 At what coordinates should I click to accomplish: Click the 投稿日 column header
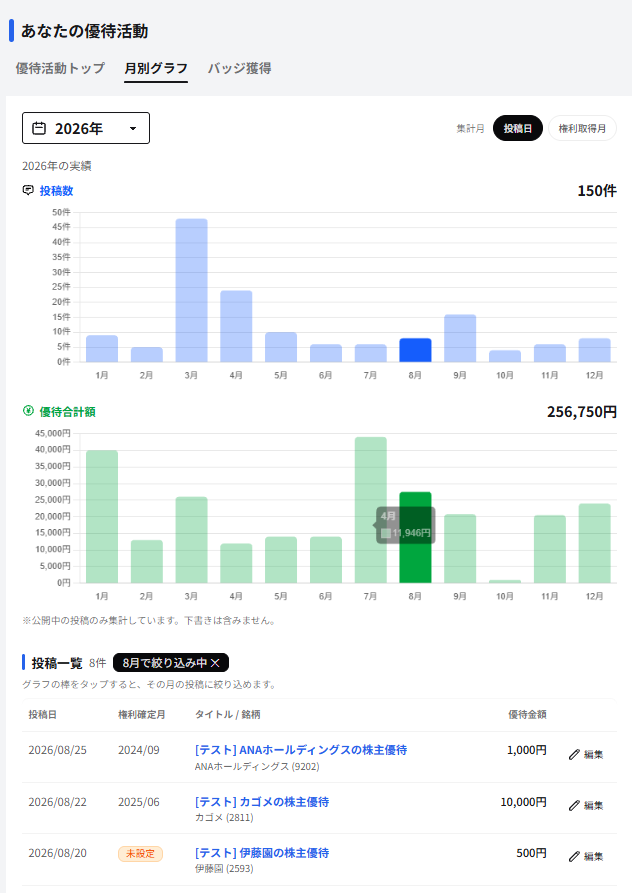(43, 714)
